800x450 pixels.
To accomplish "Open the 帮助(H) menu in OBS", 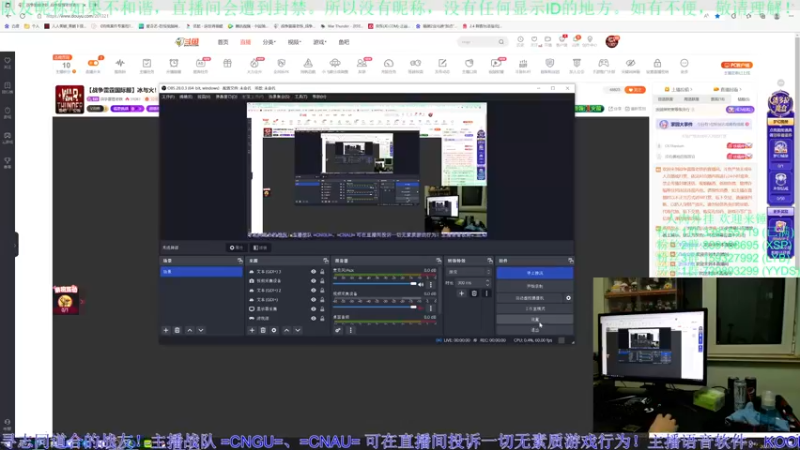I will click(x=319, y=96).
